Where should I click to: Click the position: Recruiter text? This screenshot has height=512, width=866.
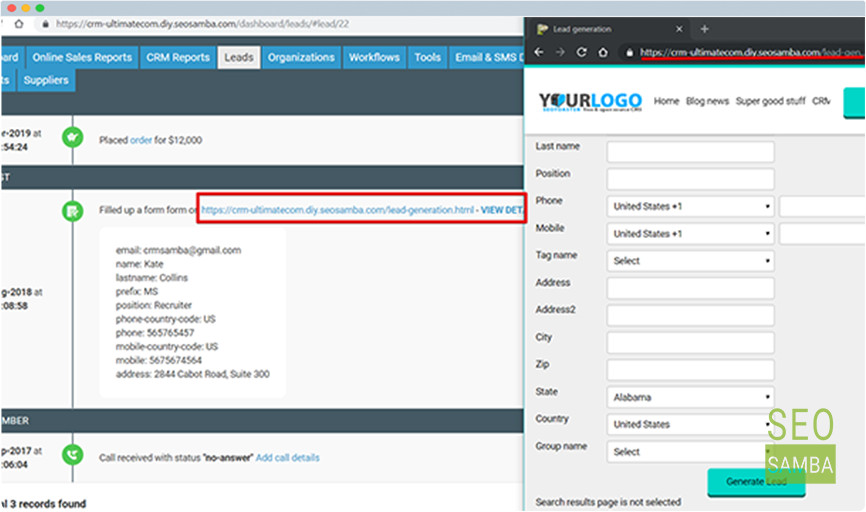154,305
